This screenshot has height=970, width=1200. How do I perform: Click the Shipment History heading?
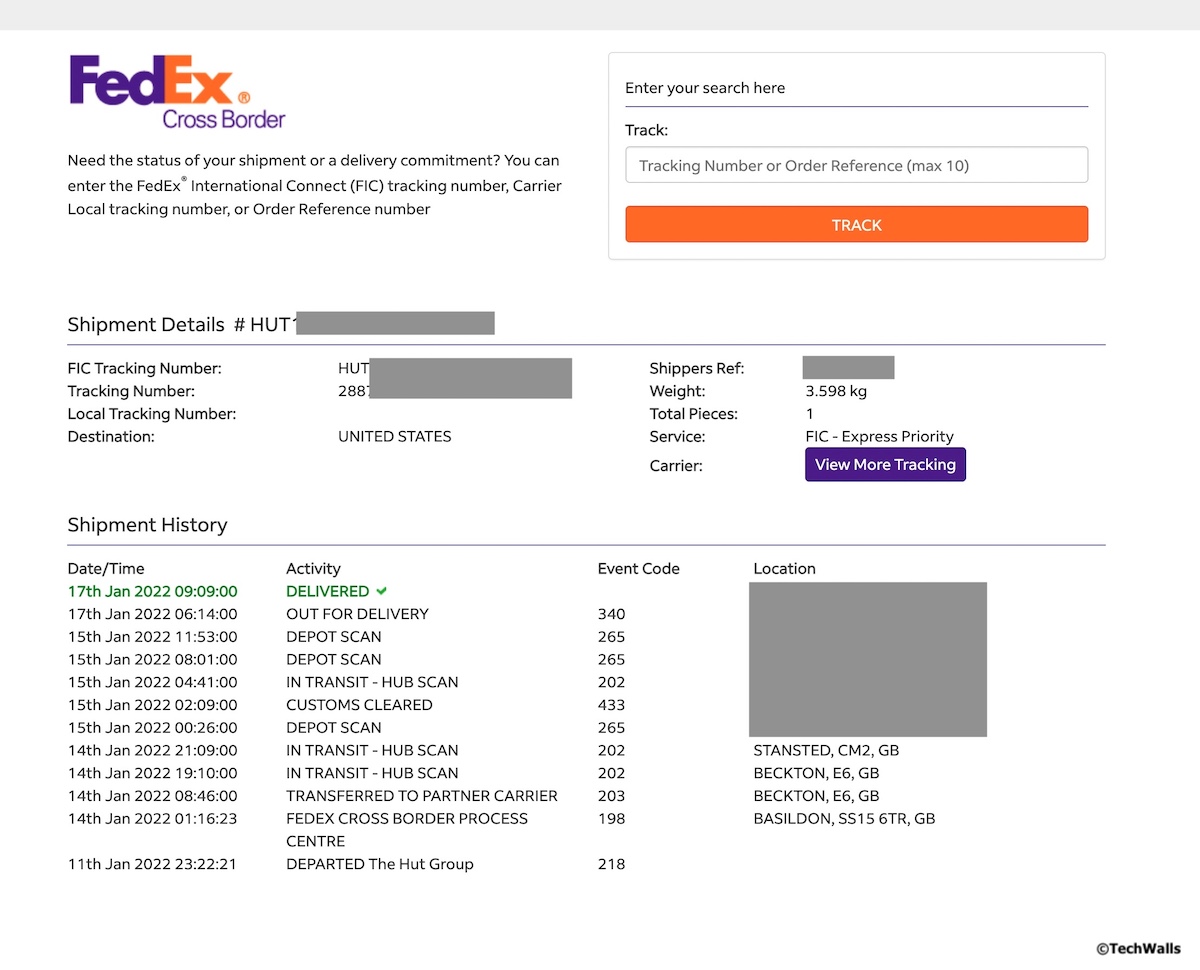[x=147, y=525]
